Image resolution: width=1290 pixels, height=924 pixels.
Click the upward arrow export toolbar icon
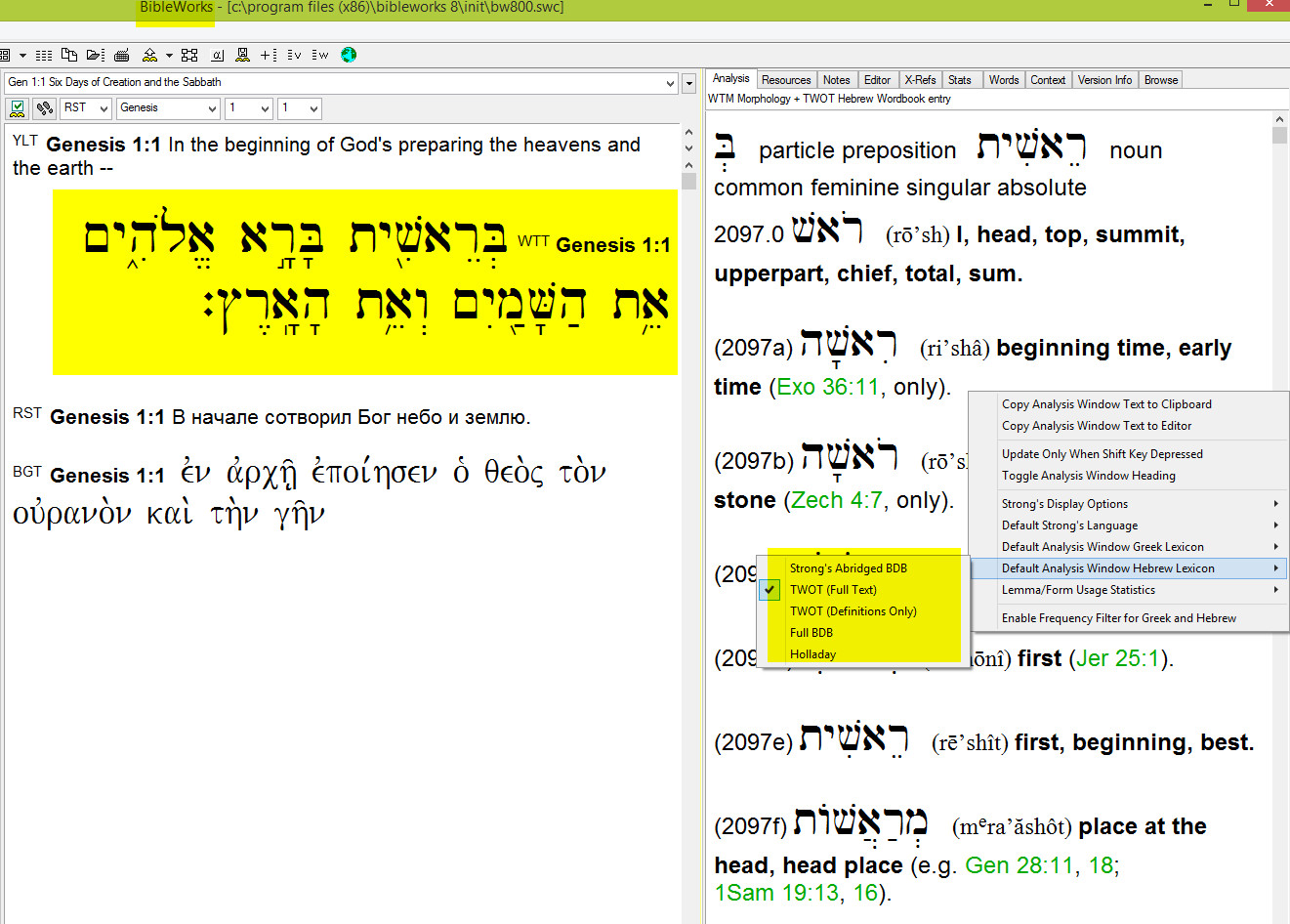point(149,55)
